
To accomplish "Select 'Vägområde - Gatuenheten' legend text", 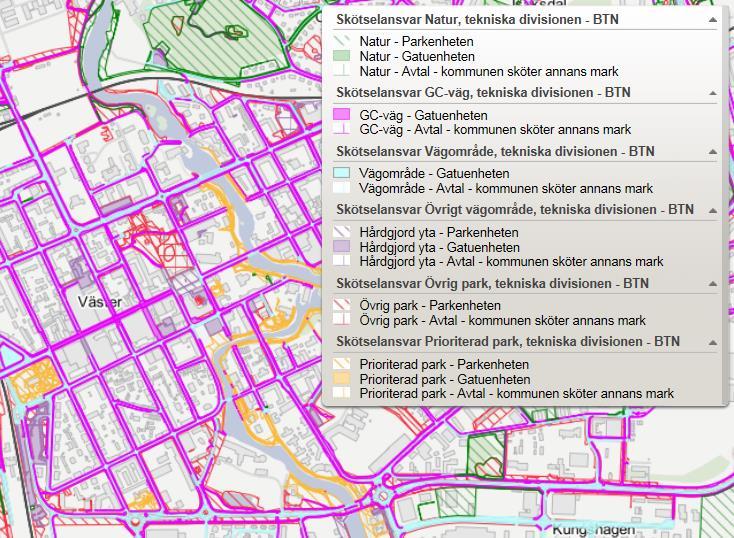I will pos(434,173).
